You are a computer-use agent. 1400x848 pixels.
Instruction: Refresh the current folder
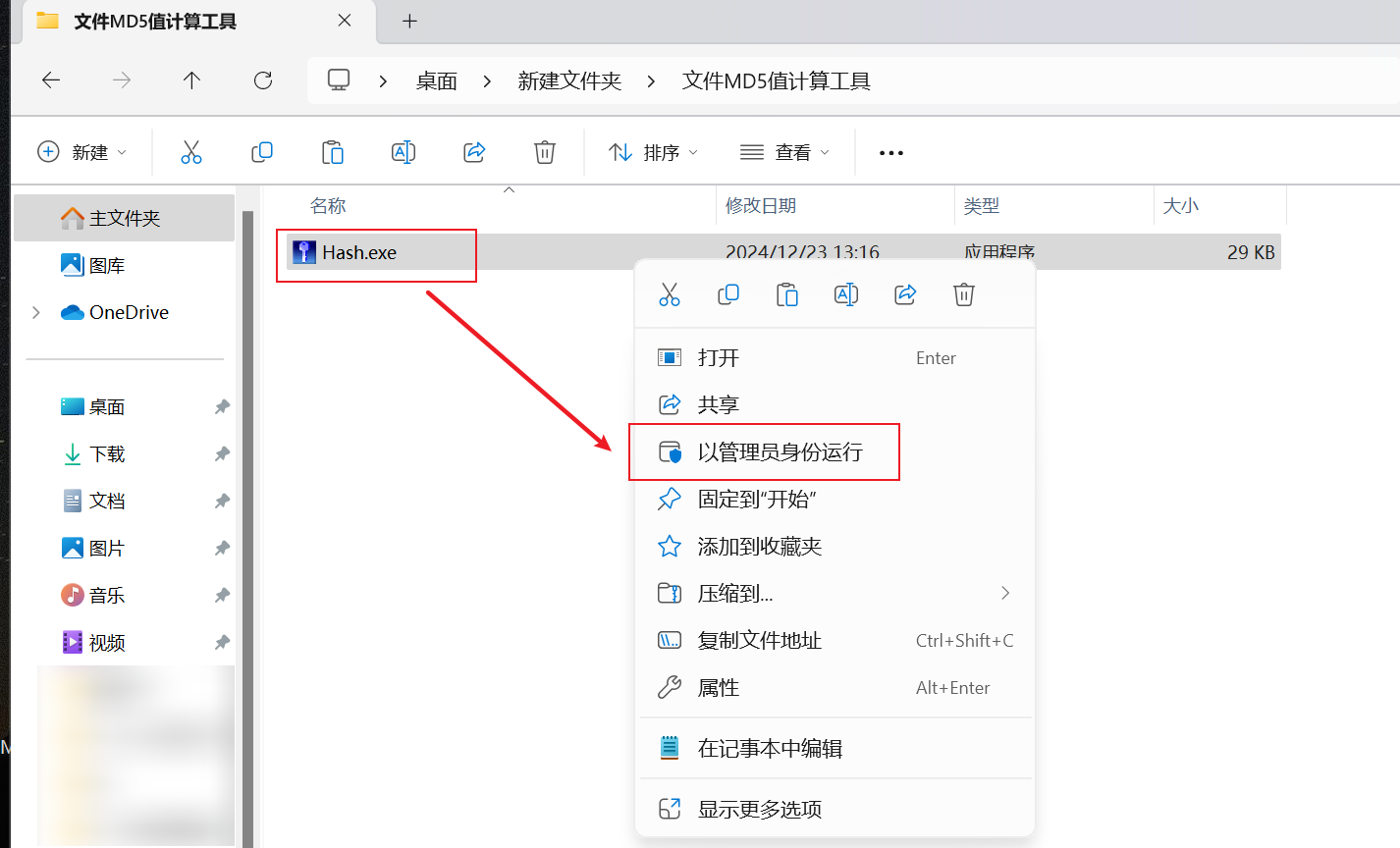pos(263,80)
